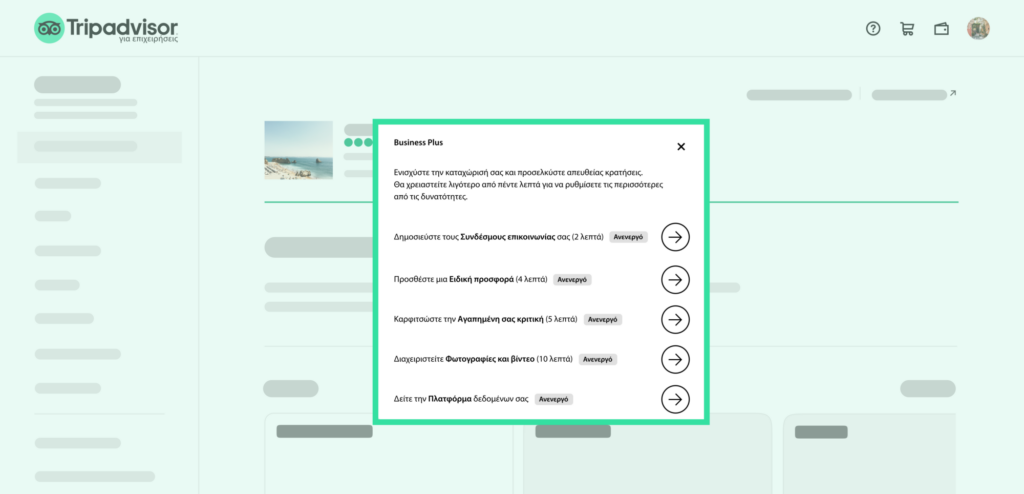
Task: Click the για επιχειρήσεις tagline under the Tripadvisor logo
Action: tap(148, 39)
